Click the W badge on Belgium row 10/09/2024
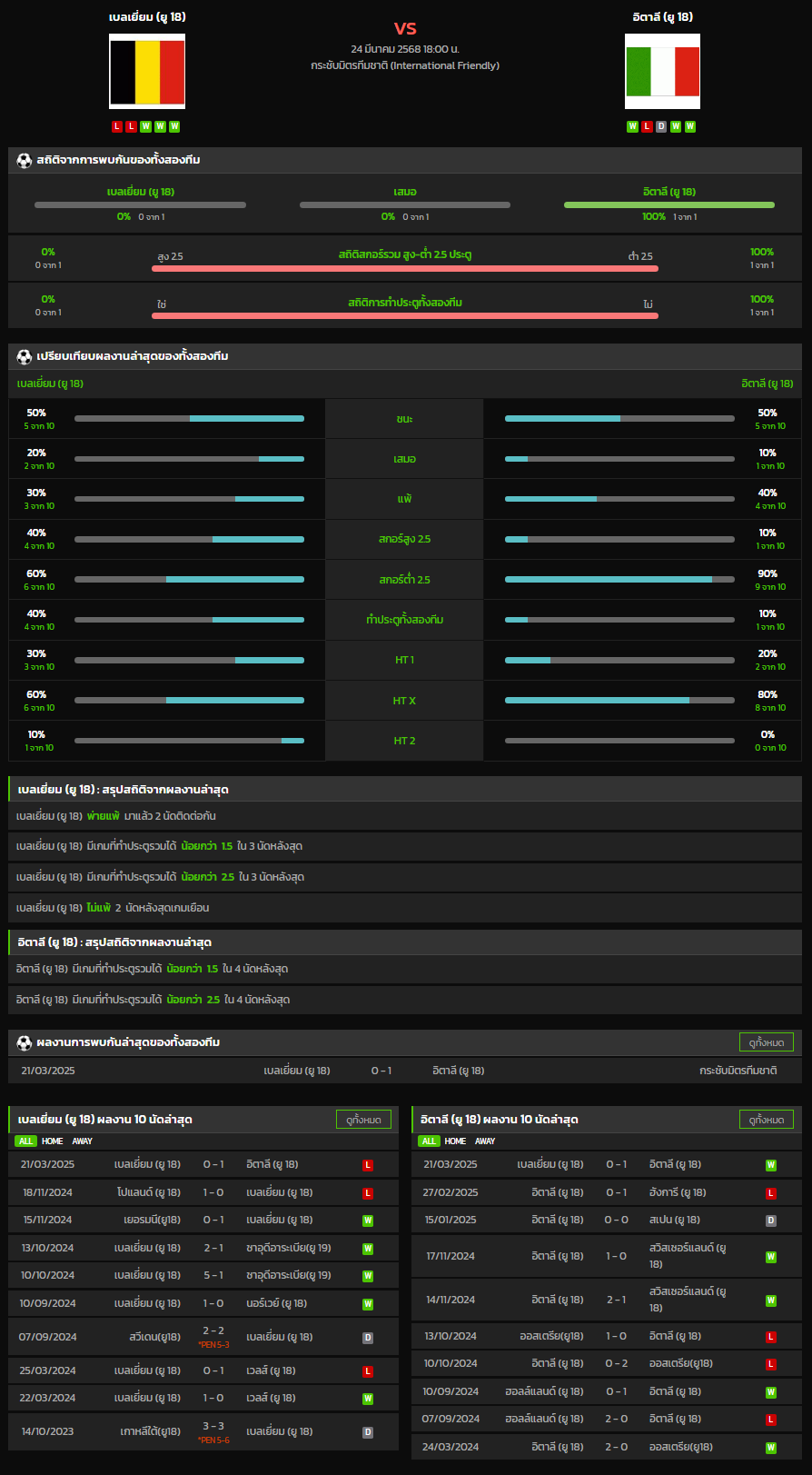This screenshot has width=812, height=1475. tap(368, 1304)
